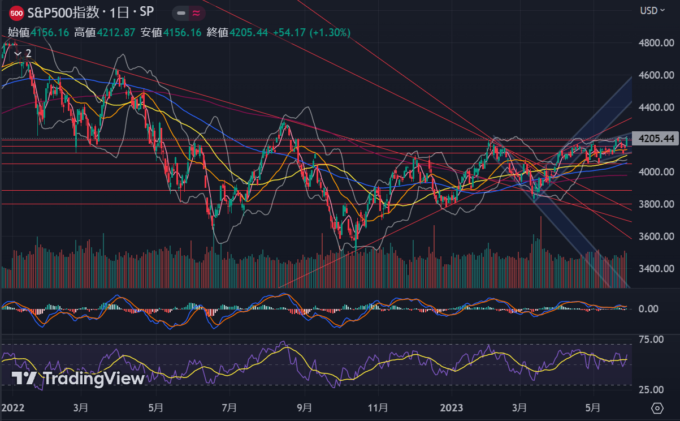This screenshot has height=421, width=680.
Task: Click the RSI pane 75.00 axis label
Action: pos(650,340)
